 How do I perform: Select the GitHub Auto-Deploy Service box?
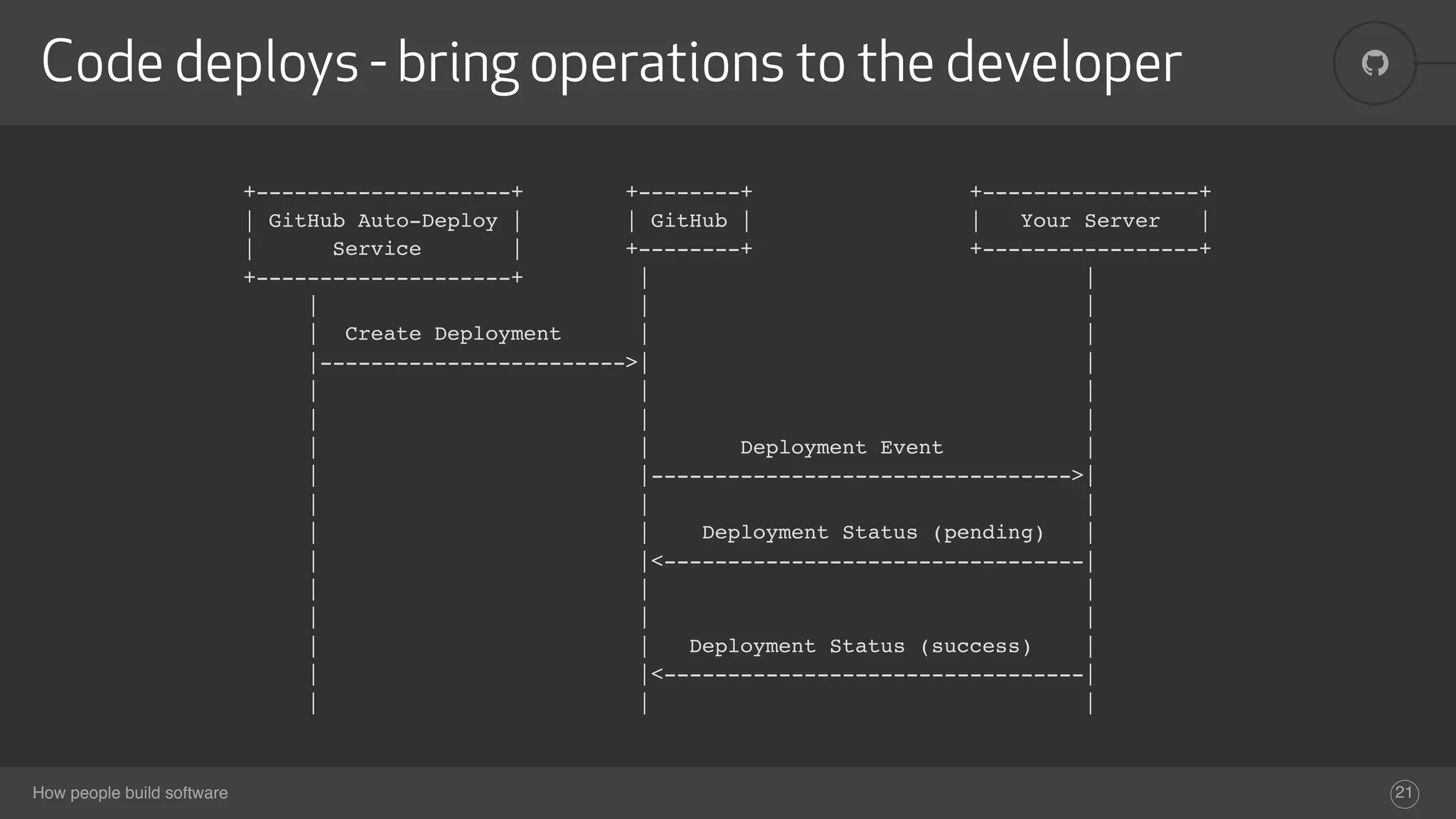(382, 235)
